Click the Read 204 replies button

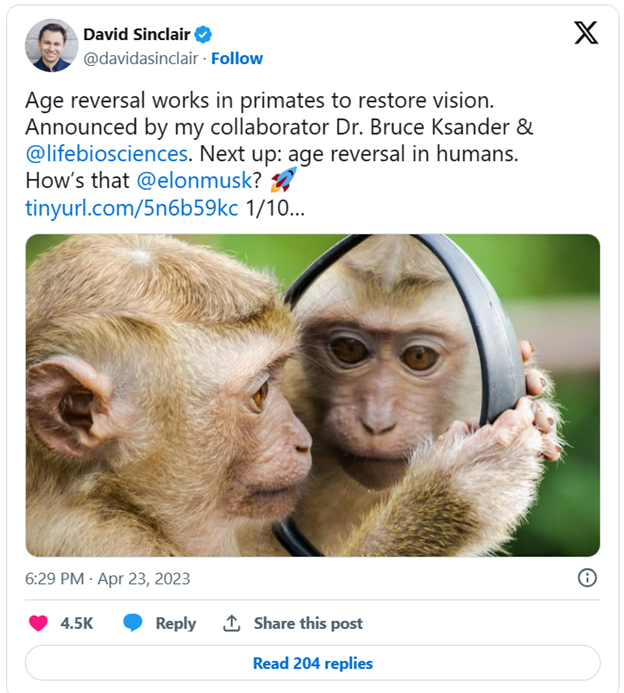tap(312, 663)
